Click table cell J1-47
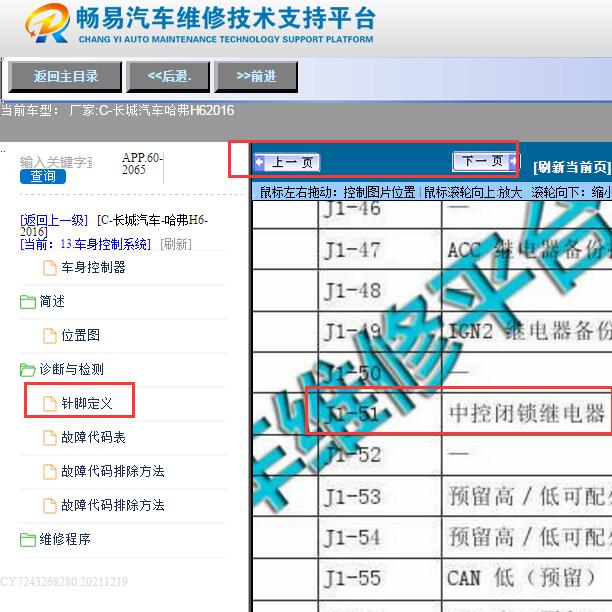Viewport: 612px width, 612px height. coord(380,249)
